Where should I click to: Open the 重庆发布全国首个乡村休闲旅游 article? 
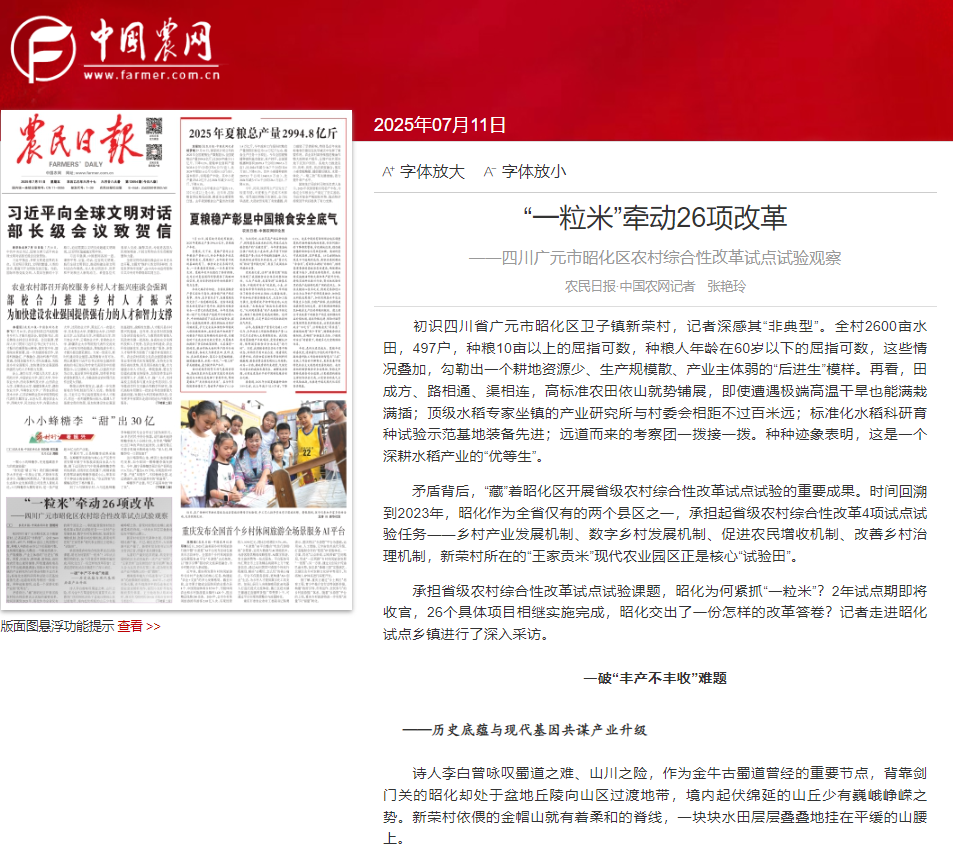coord(264,530)
